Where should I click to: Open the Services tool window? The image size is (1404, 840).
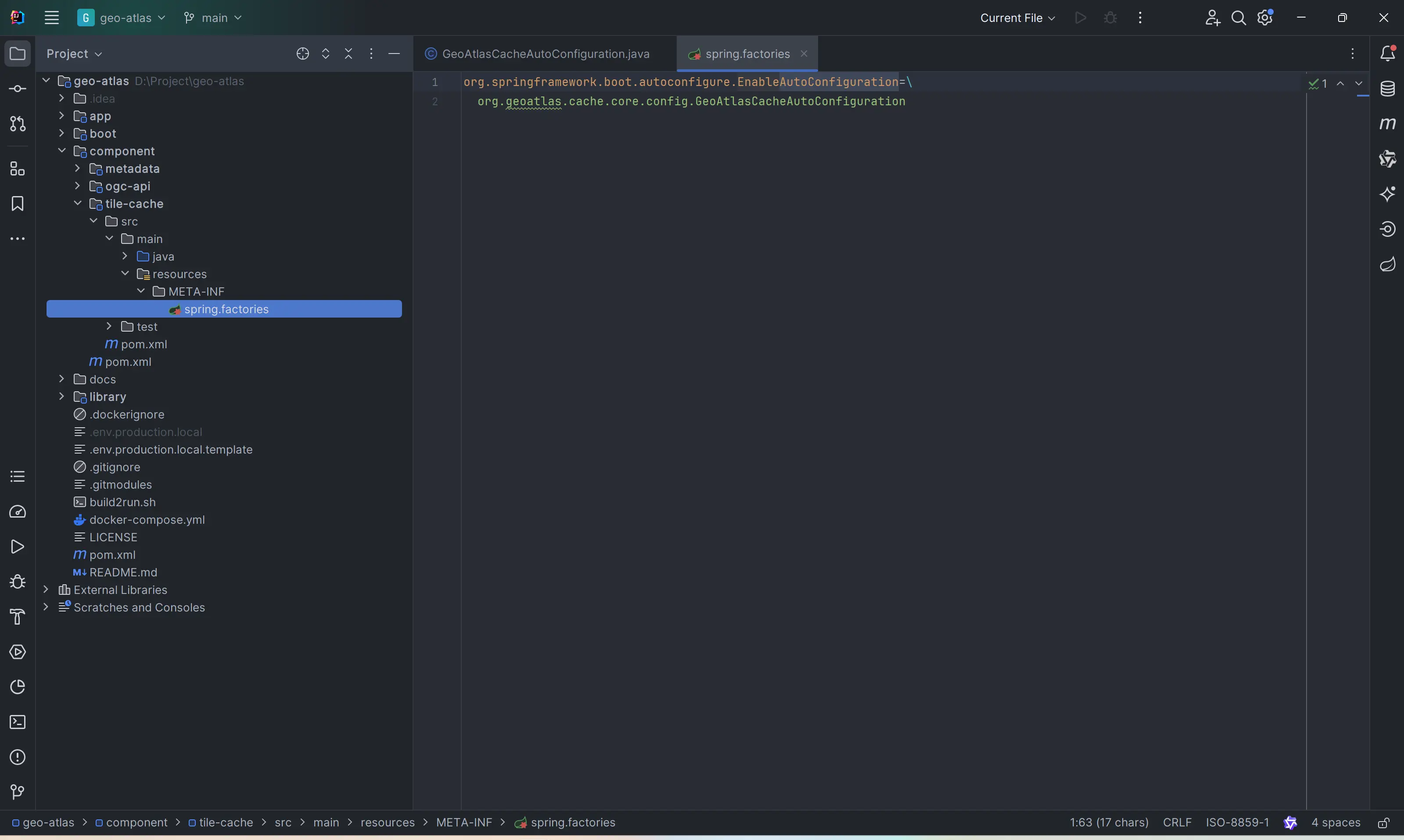pos(18,652)
